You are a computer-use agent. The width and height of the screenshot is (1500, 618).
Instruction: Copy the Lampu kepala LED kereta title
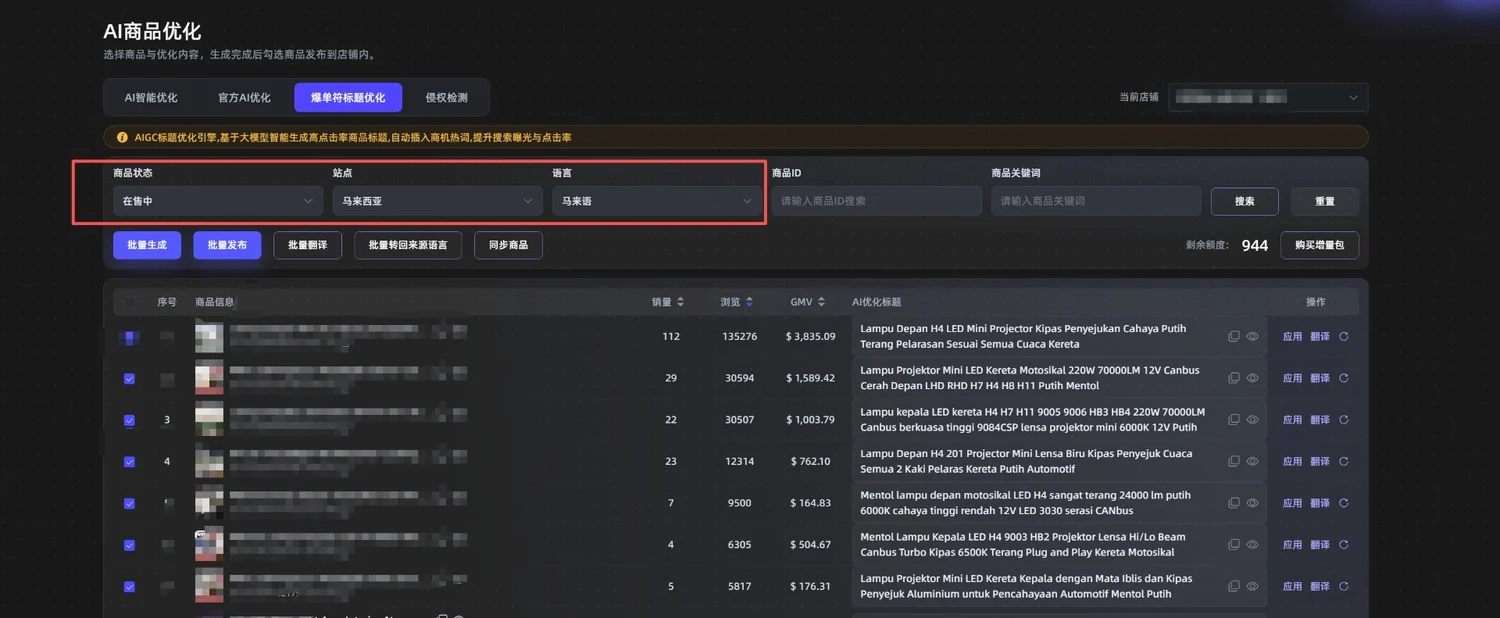1233,420
